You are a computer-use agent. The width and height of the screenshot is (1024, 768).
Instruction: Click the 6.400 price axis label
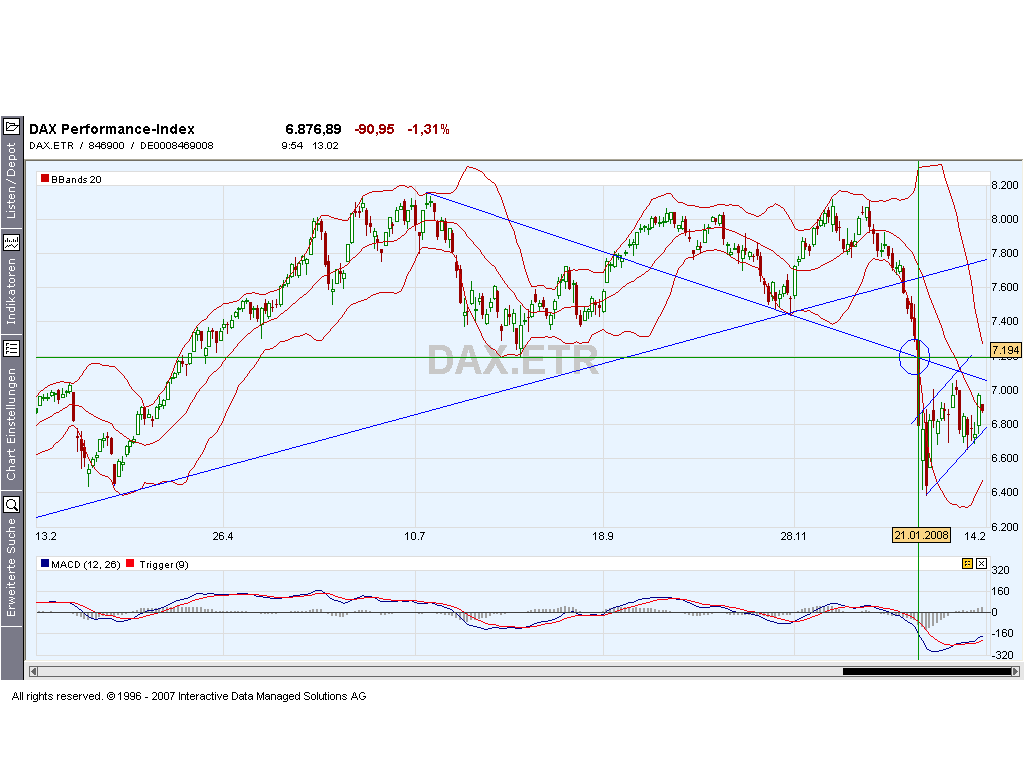pos(1004,492)
